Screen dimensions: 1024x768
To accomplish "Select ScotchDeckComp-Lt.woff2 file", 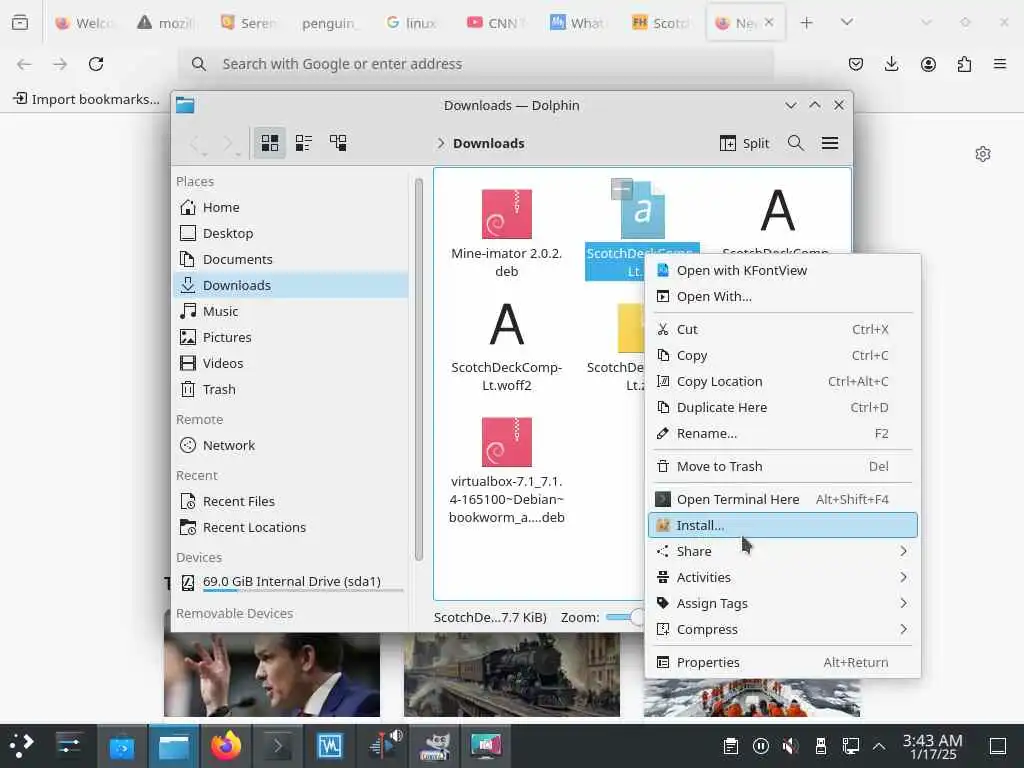I will click(x=507, y=347).
